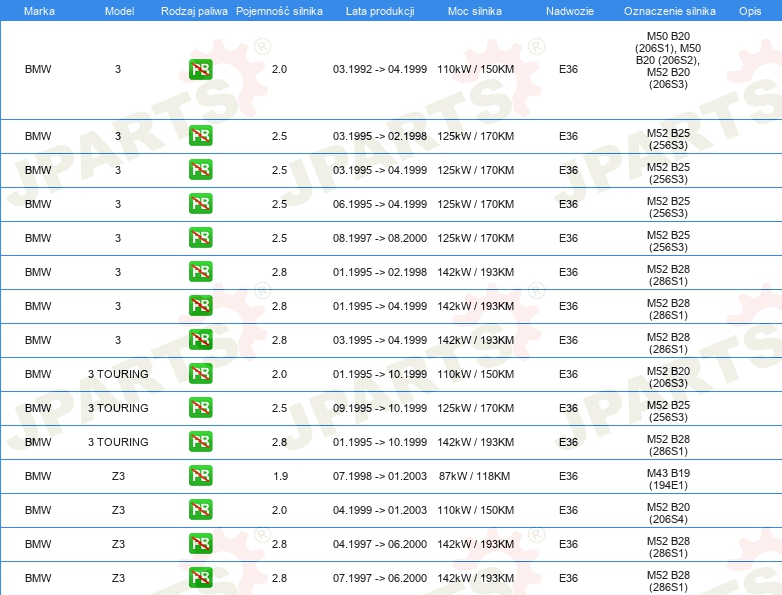Click fuel icon for Z3 07.1997 -> 06.2000 row
Image resolution: width=782 pixels, height=595 pixels.
(201, 578)
